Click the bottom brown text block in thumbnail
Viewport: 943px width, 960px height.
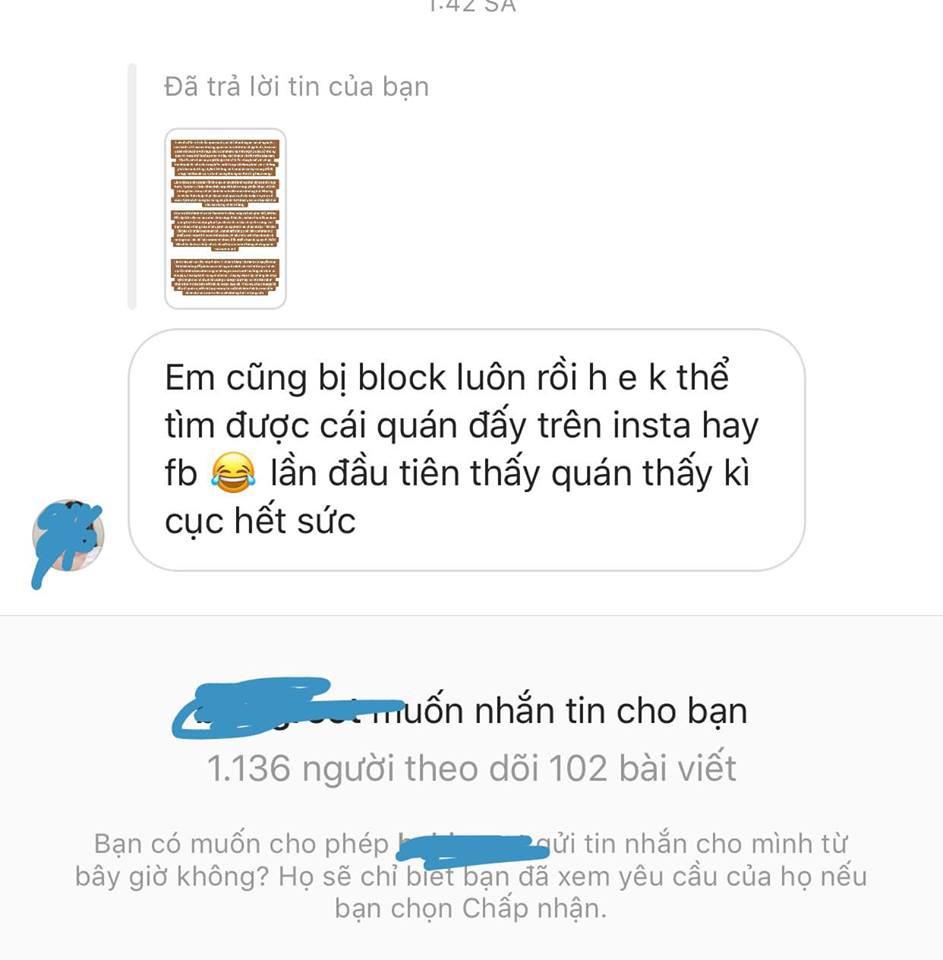[x=225, y=277]
